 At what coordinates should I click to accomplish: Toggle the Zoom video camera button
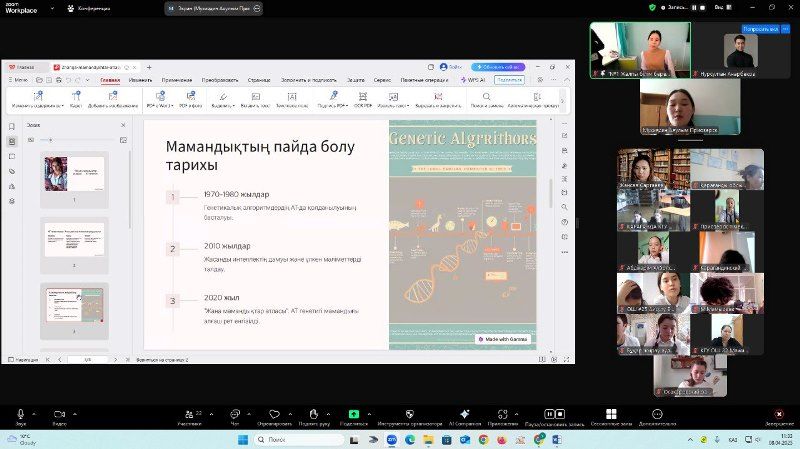[x=59, y=413]
